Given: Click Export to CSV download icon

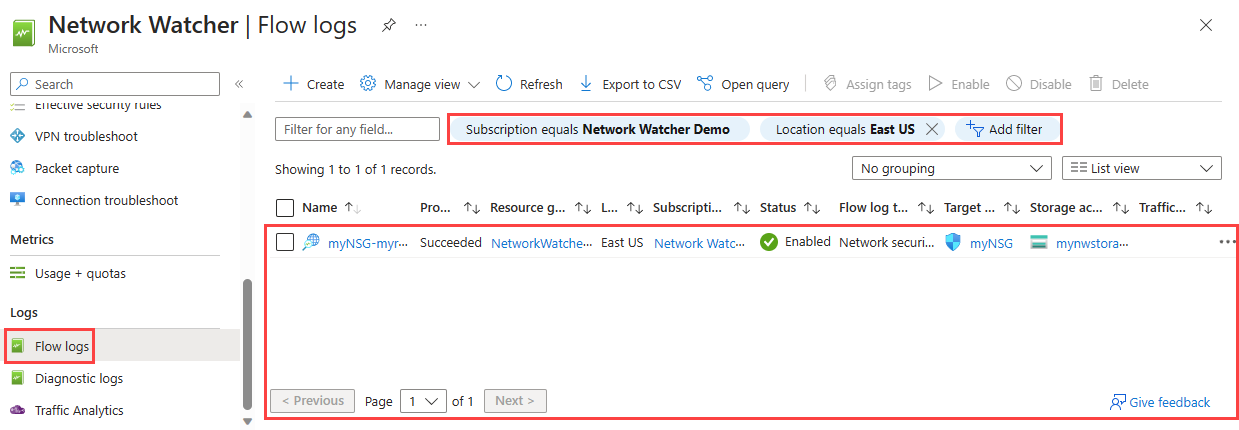Looking at the screenshot, I should (587, 84).
